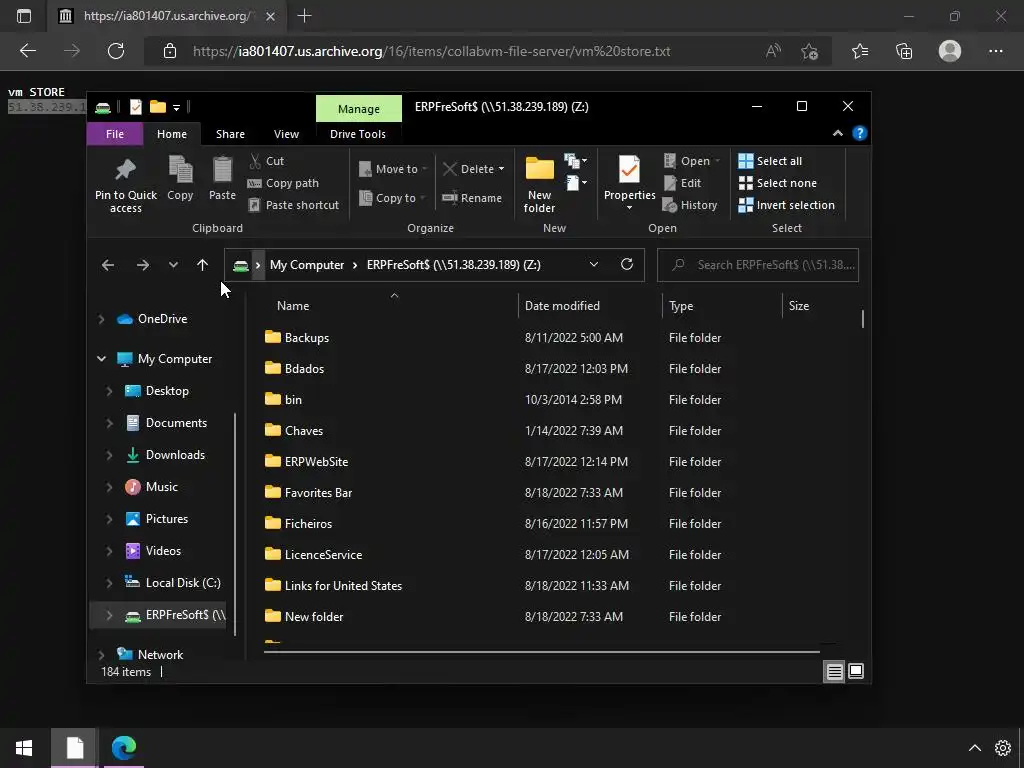Viewport: 1024px width, 768px height.
Task: Switch to Details view icon
Action: [835, 671]
